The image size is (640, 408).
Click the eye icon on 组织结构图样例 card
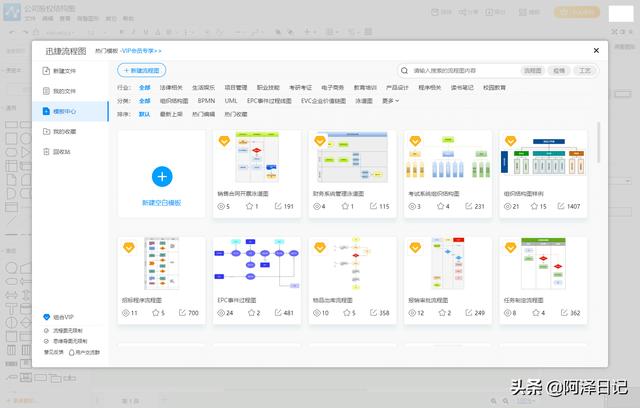pyautogui.click(x=507, y=206)
